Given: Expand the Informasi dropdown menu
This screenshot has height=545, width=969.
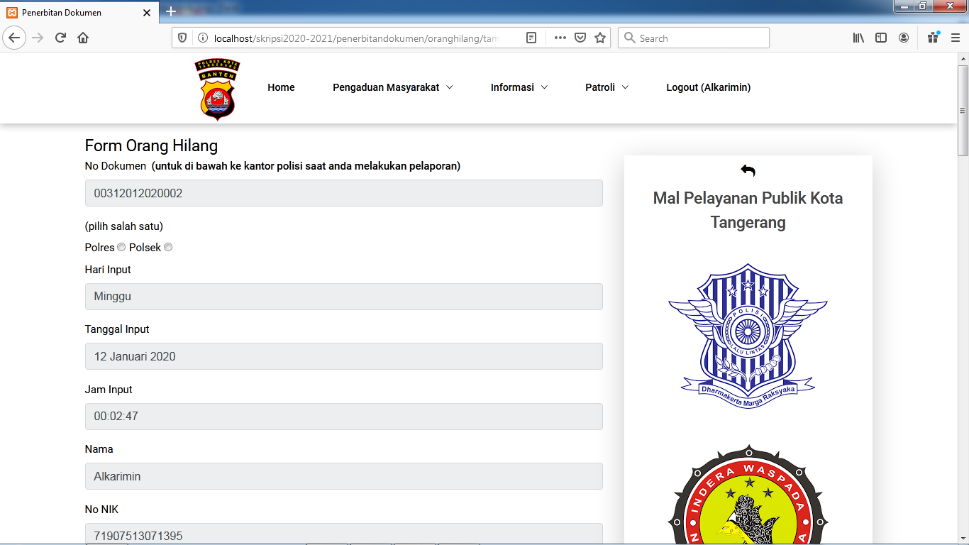Looking at the screenshot, I should click(x=519, y=87).
